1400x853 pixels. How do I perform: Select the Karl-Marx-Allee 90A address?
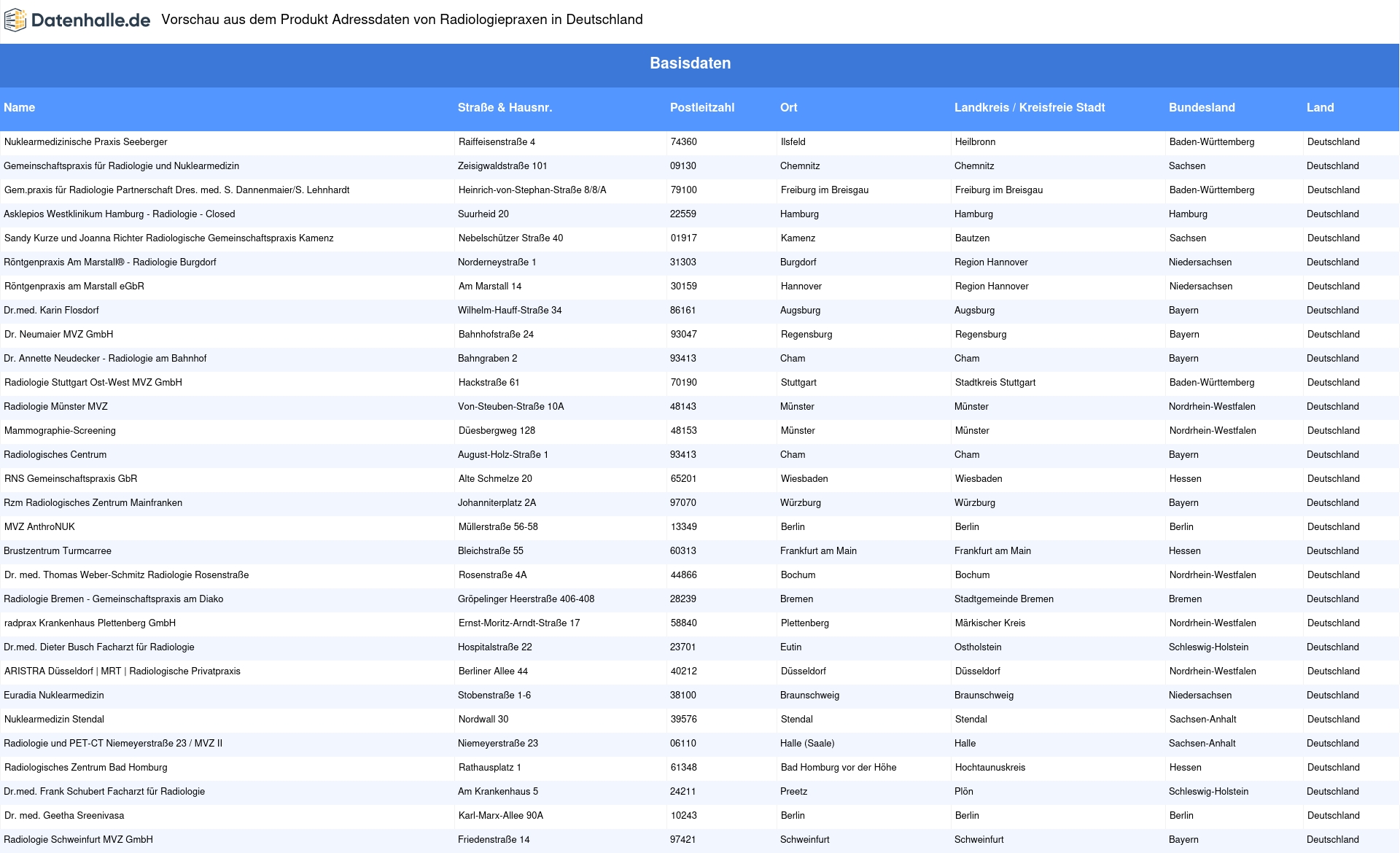(501, 816)
